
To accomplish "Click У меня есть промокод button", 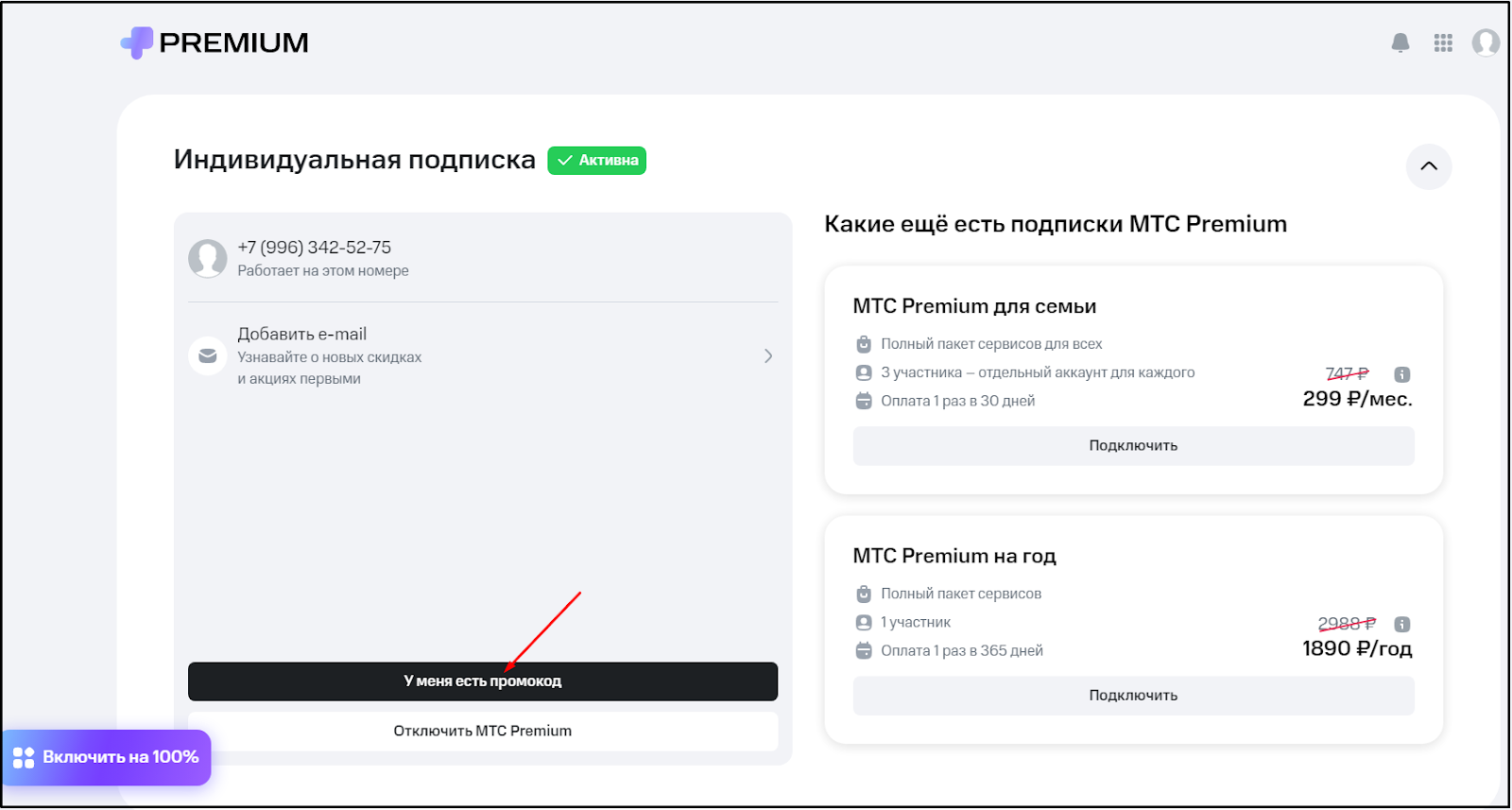I will point(483,681).
